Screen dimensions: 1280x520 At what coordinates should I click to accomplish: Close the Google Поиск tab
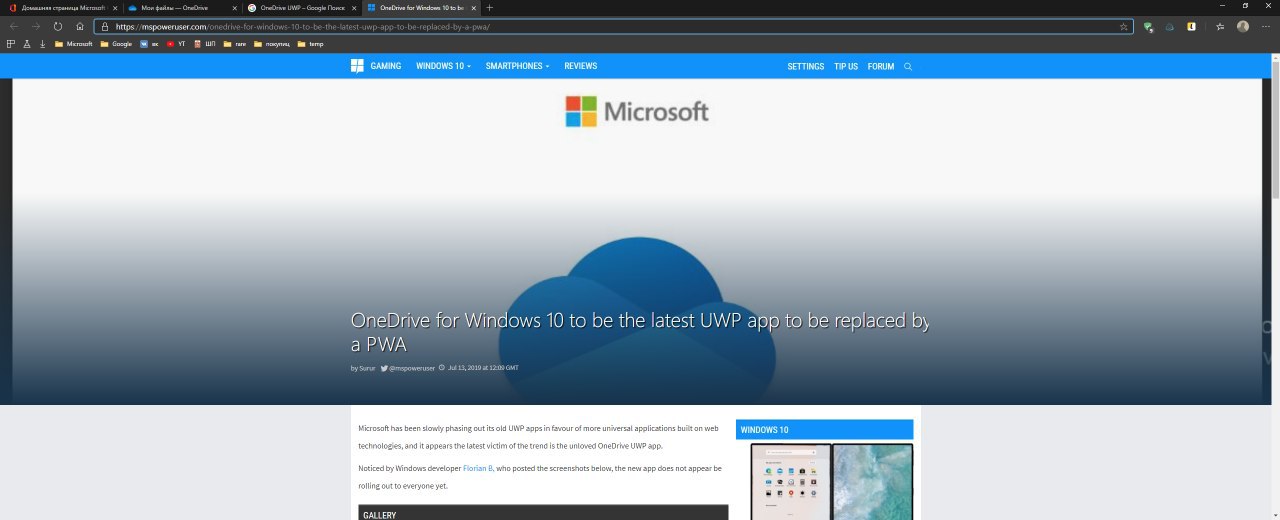[354, 8]
